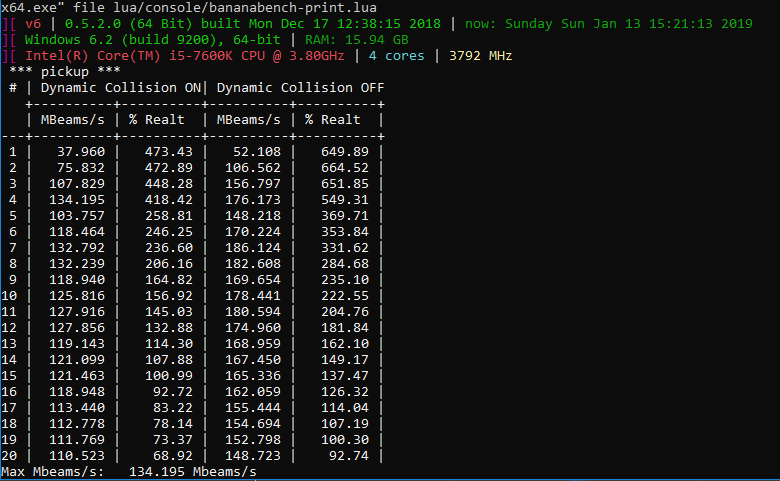Image resolution: width=780 pixels, height=481 pixels.
Task: Click the 'Max Mbeams/s:' summary label
Action: click(53, 472)
